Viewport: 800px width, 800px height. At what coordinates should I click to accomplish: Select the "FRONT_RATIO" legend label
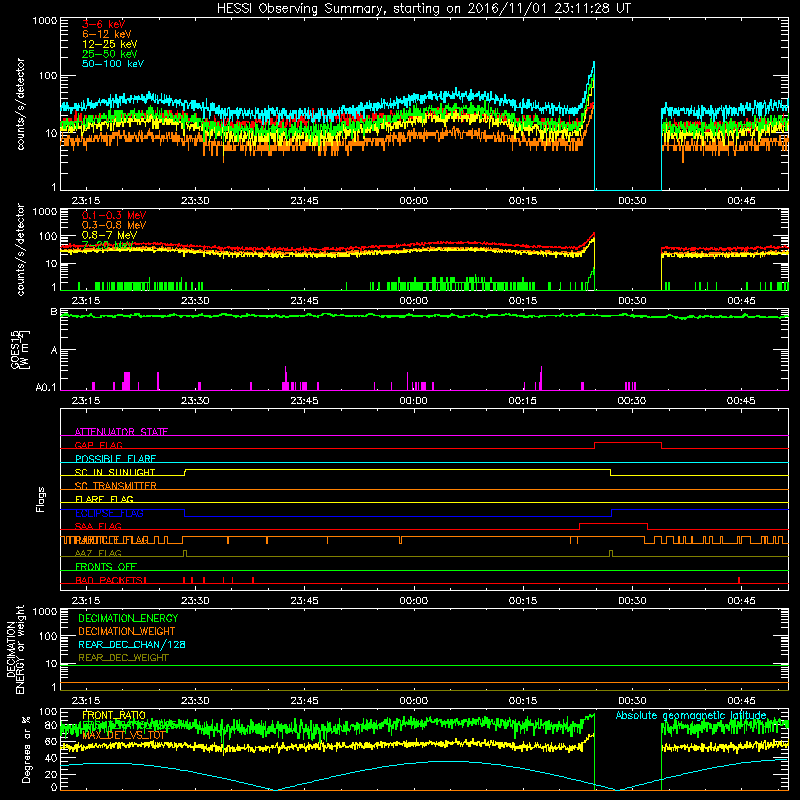(114, 715)
